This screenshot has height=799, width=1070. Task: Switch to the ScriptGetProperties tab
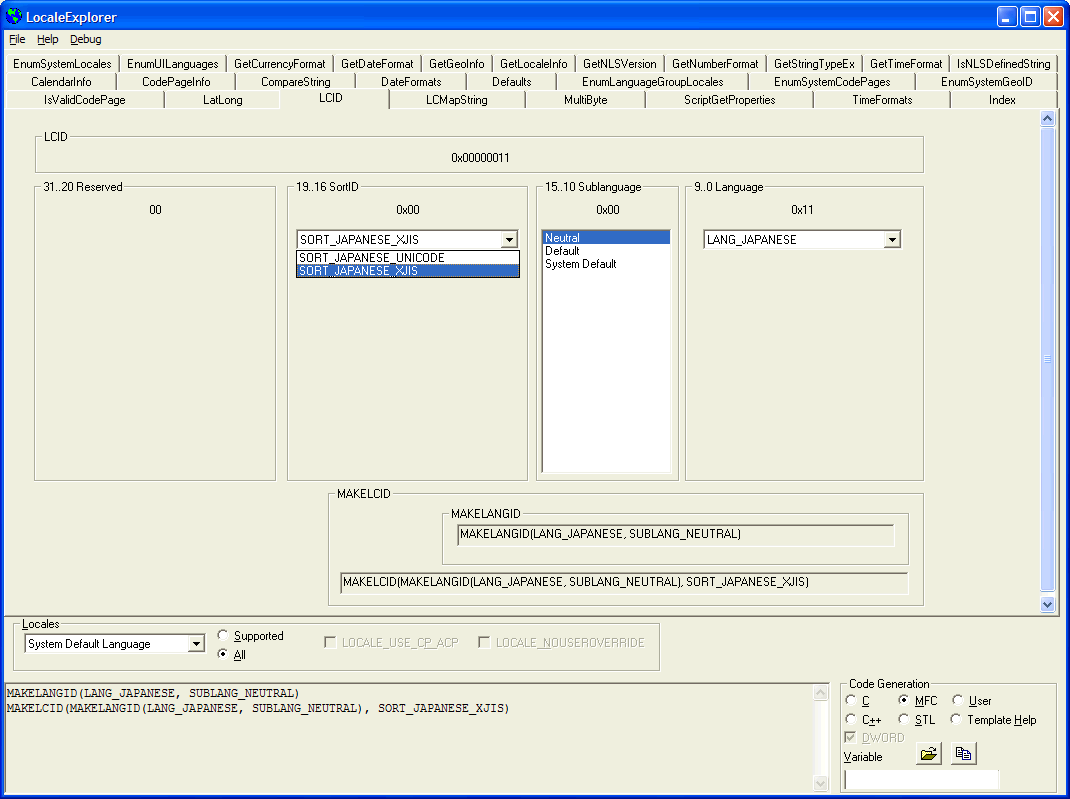click(x=729, y=100)
